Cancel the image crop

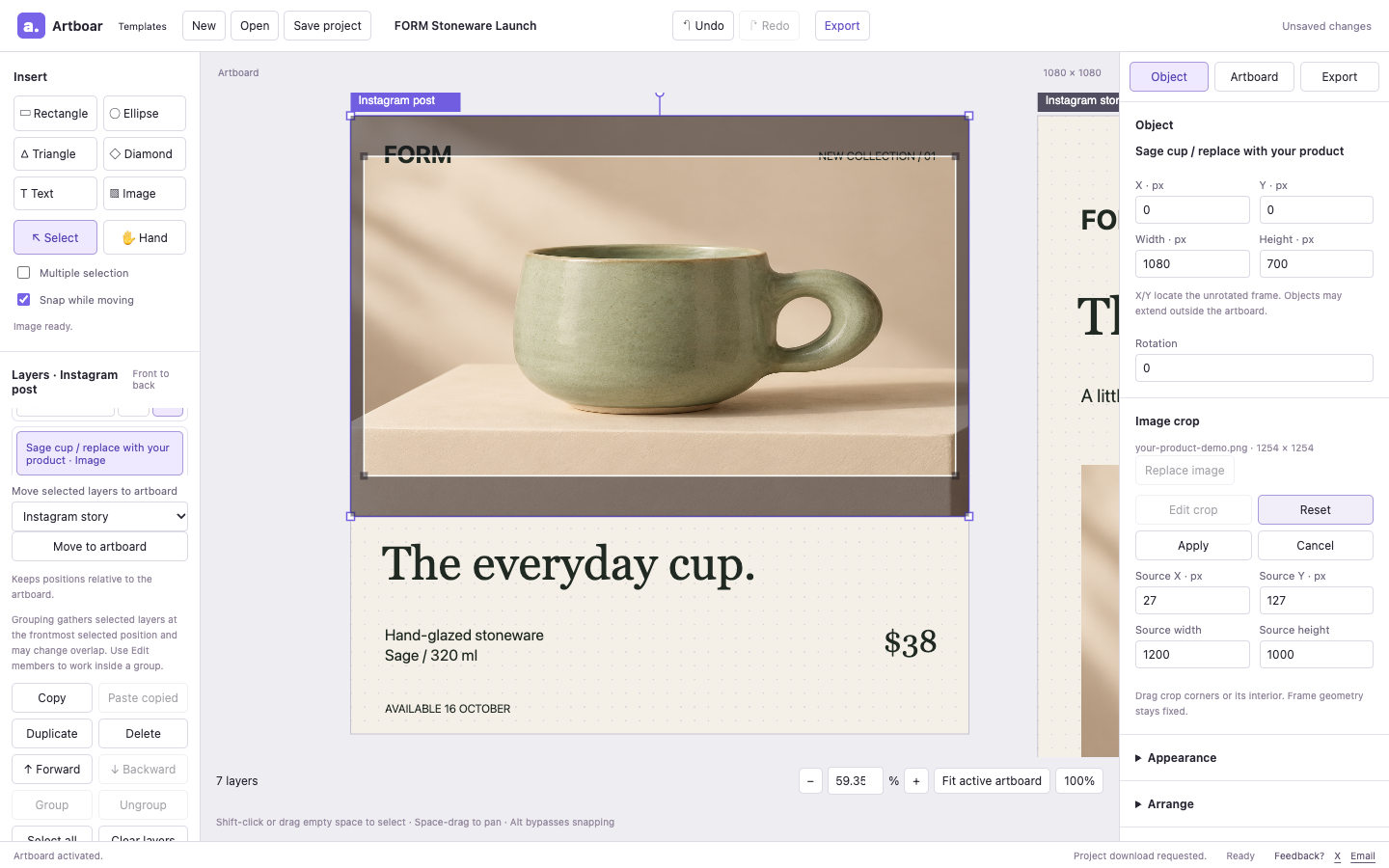pos(1316,546)
